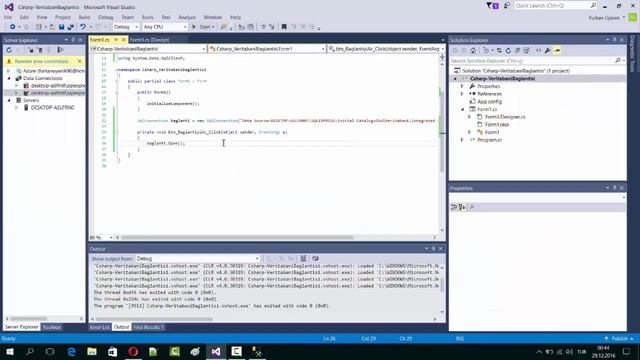Toggle Word Wrap icon in Output toolbar

(x=315, y=258)
